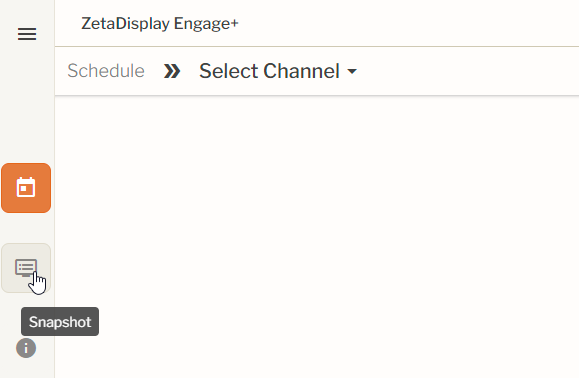579x378 pixels.
Task: Switch to the Snapshot sidebar section
Action: (x=26, y=268)
